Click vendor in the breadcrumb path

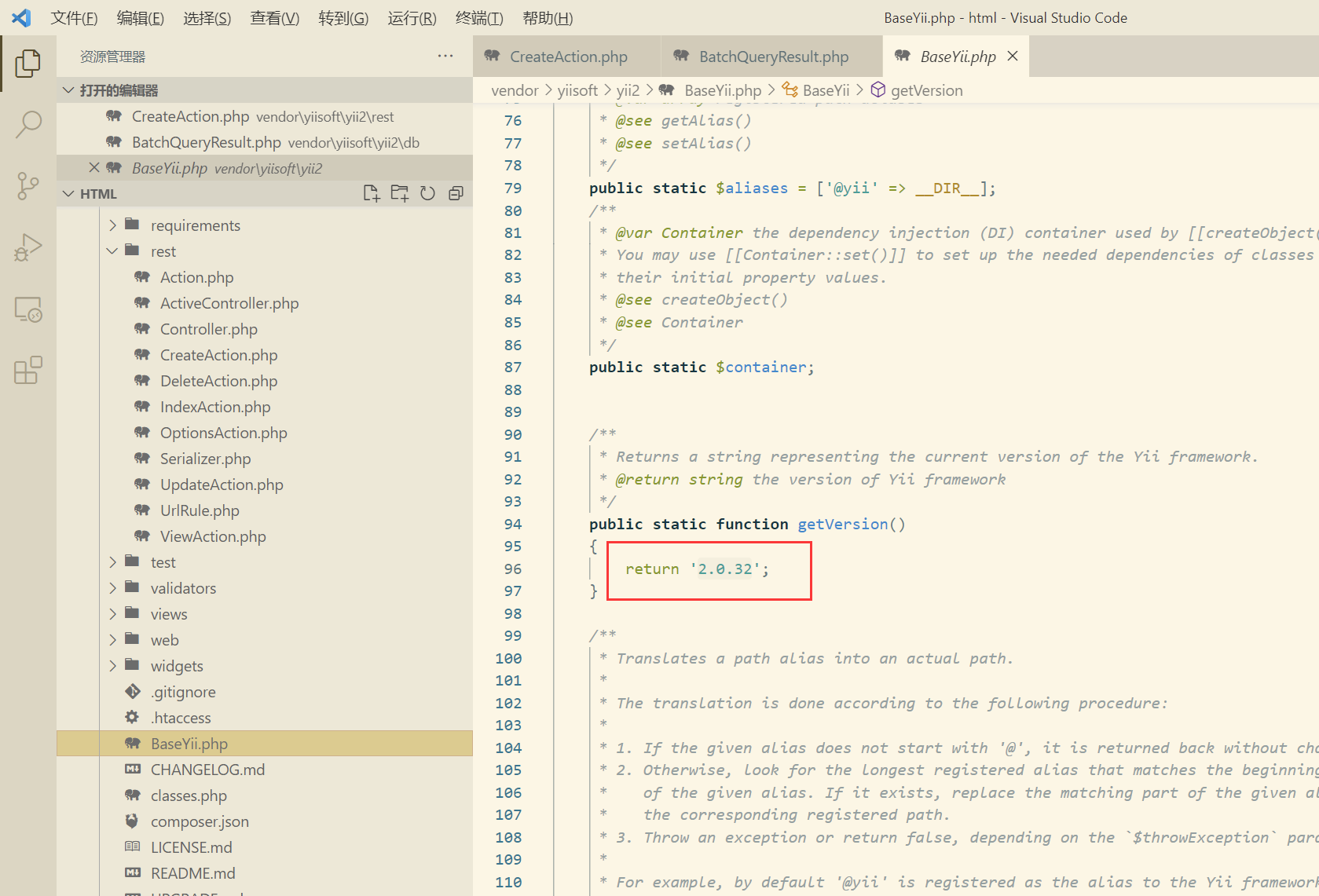pos(515,90)
